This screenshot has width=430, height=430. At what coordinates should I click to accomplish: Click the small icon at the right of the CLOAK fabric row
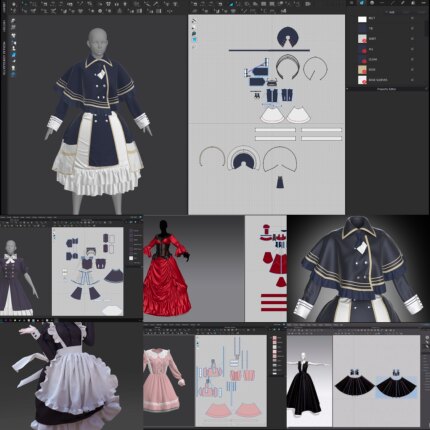point(412,60)
